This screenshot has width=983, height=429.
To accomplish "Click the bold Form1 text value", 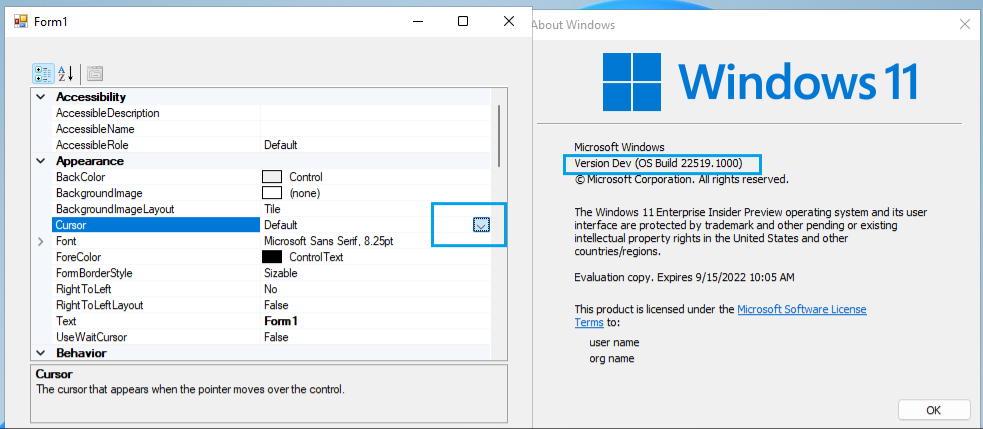I will point(281,321).
